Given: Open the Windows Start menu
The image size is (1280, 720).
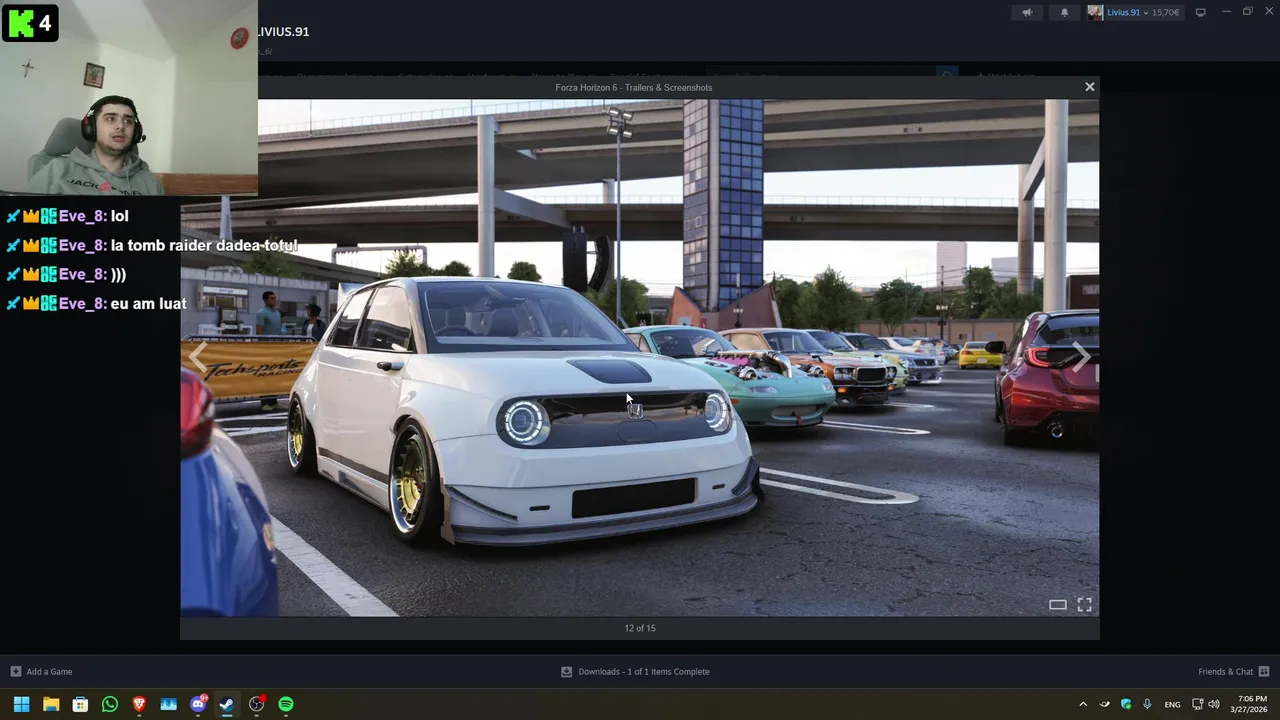Looking at the screenshot, I should (x=21, y=704).
